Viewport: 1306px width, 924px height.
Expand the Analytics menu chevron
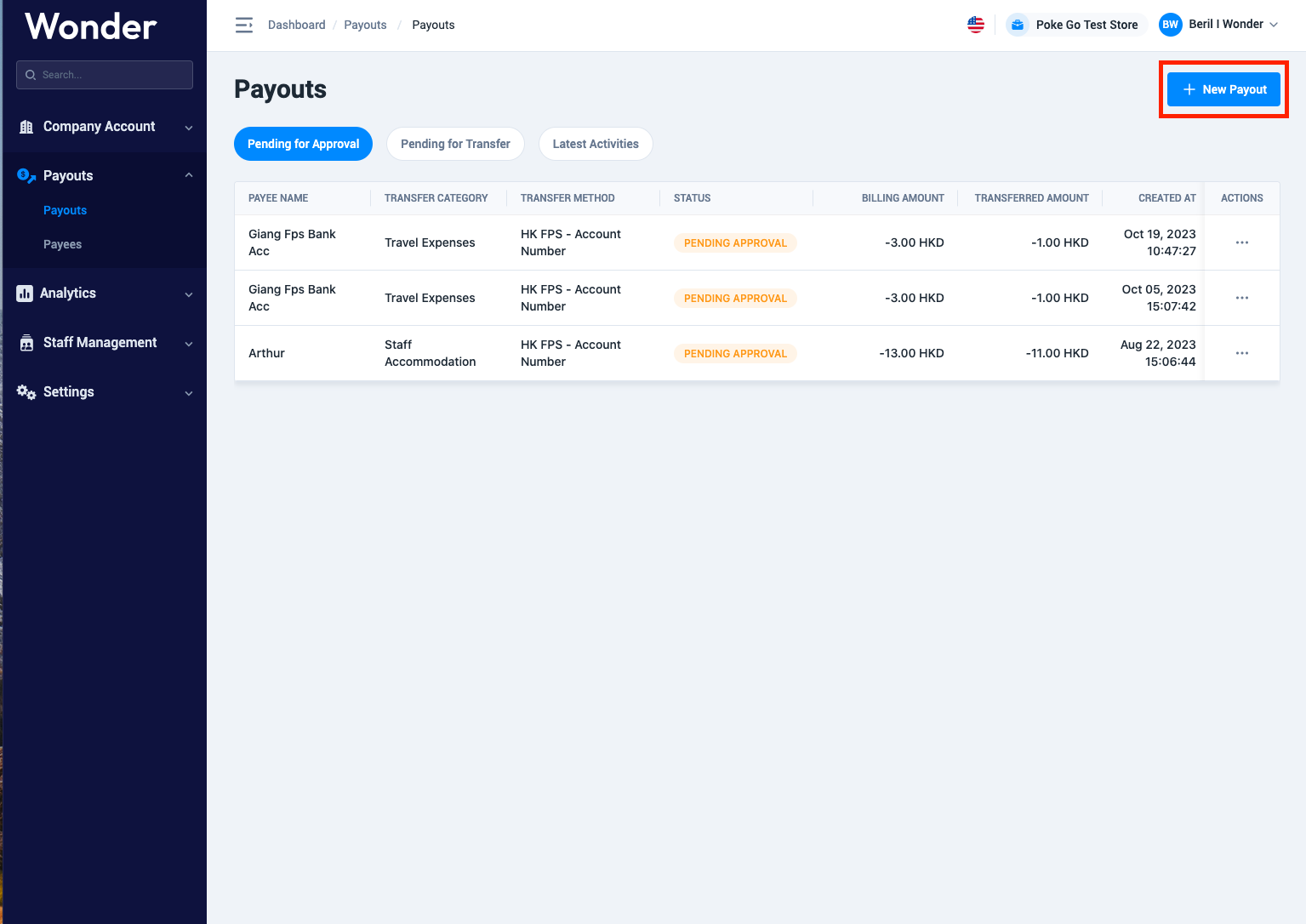pyautogui.click(x=189, y=294)
